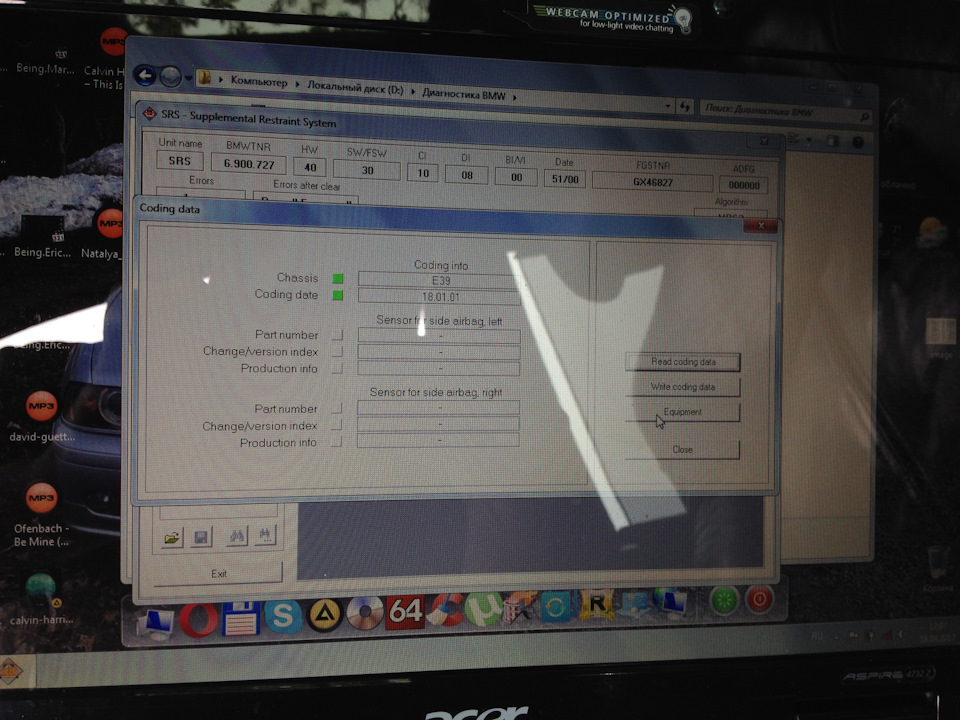The height and width of the screenshot is (720, 960).
Task: Toggle left sensor Part number checkbox
Action: click(x=337, y=335)
